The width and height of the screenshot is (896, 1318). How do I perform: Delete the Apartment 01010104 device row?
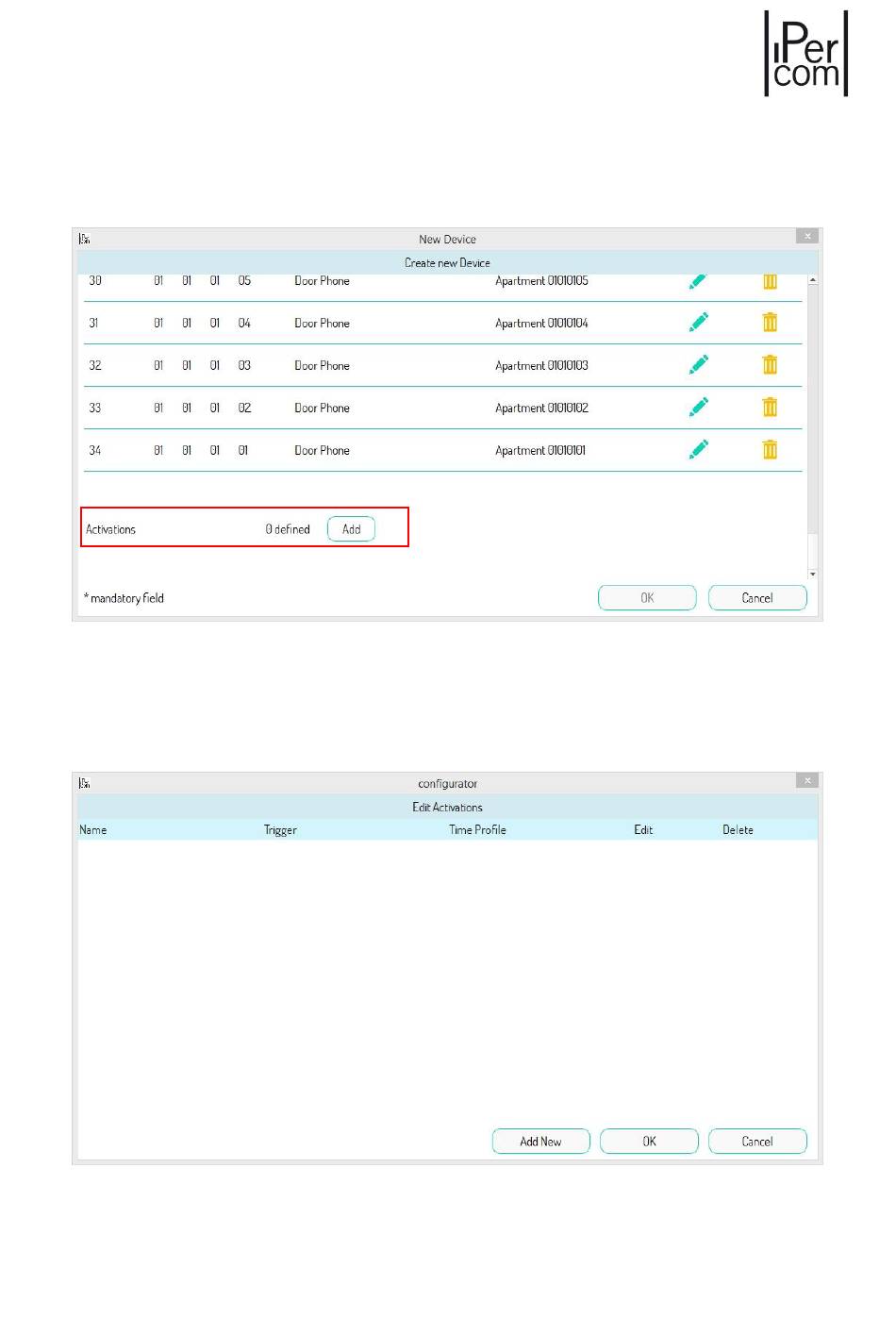pos(770,323)
